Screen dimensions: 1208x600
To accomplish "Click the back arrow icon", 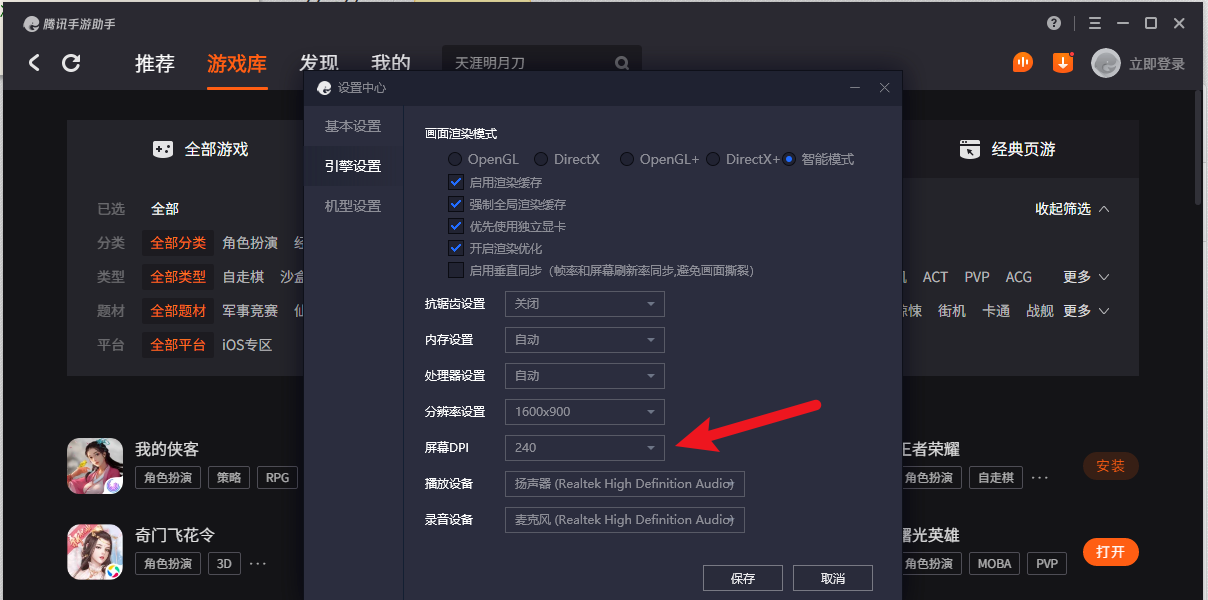I will (x=34, y=63).
